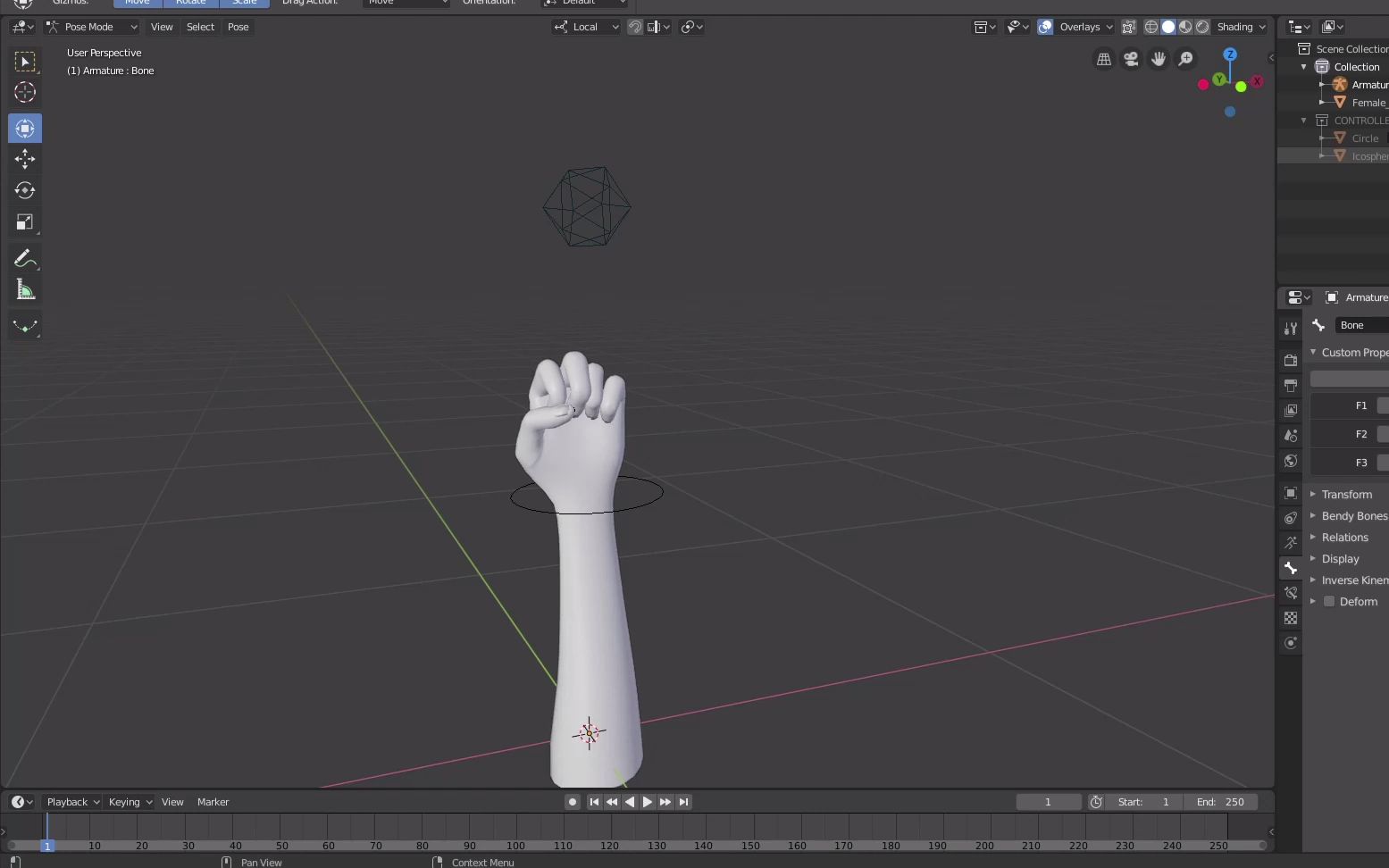The height and width of the screenshot is (868, 1389).
Task: Open the Bone Constraints properties tab
Action: click(1291, 593)
